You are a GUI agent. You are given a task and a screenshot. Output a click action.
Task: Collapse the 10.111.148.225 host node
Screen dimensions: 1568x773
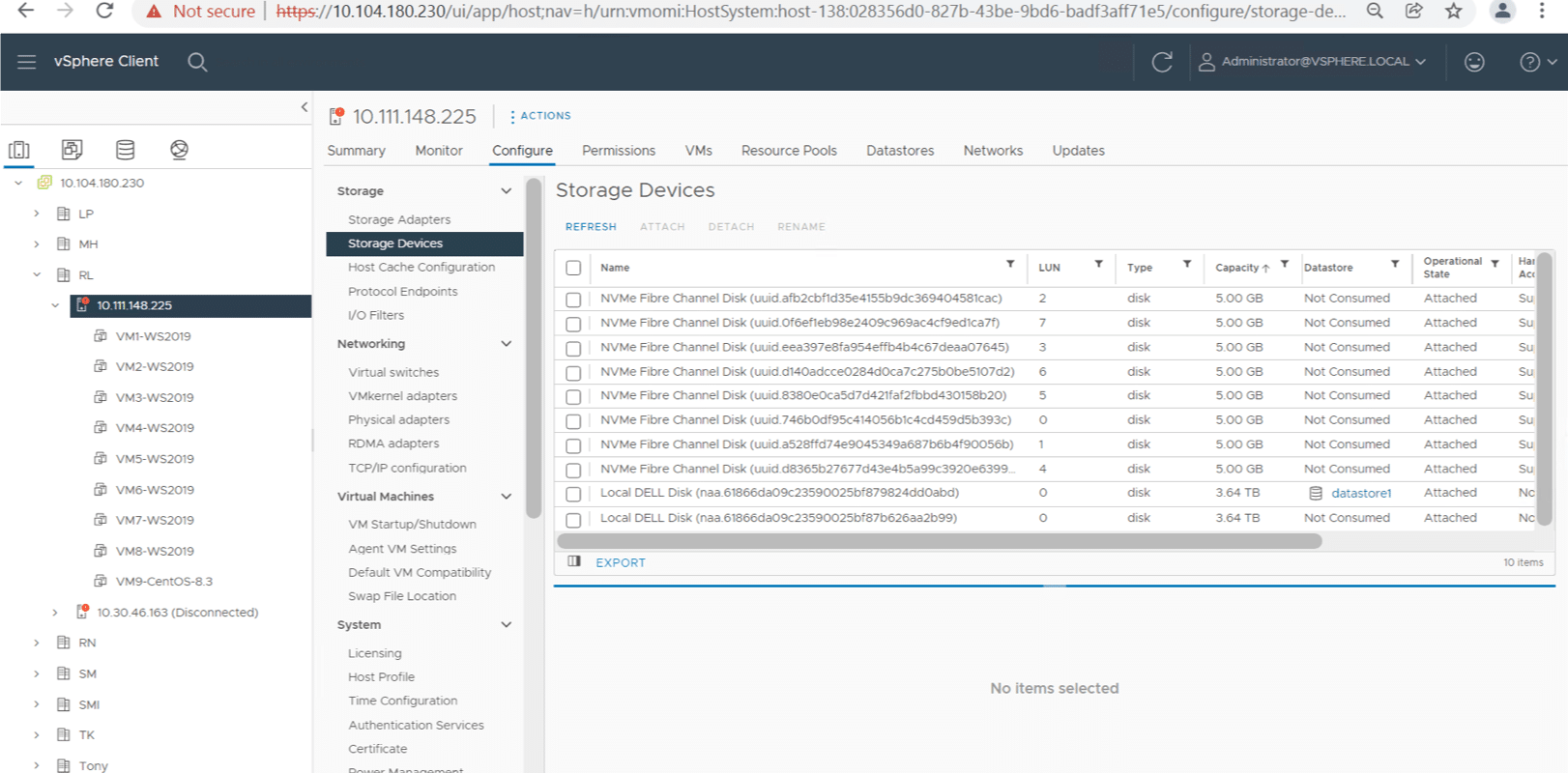pos(55,305)
